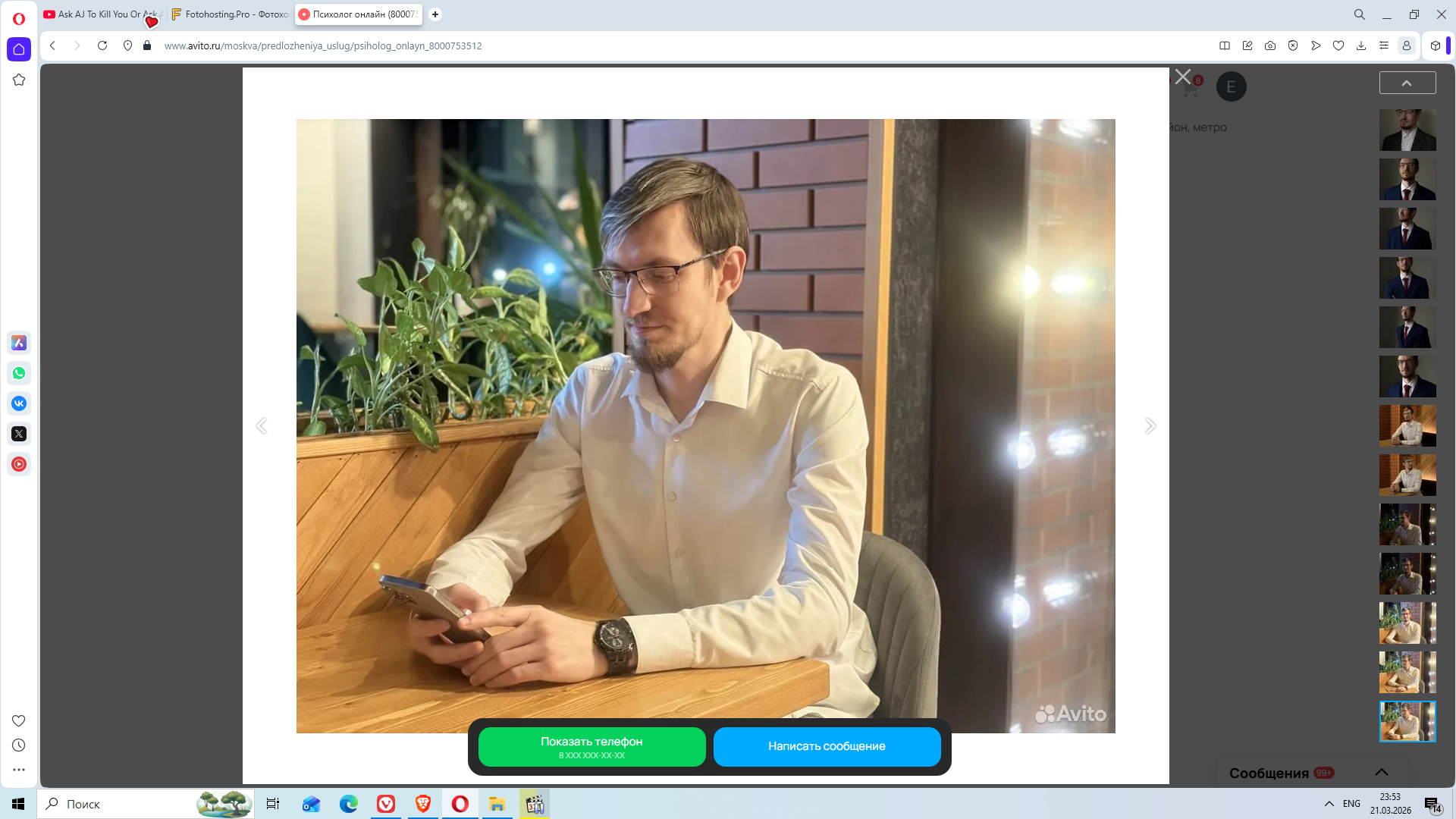The image size is (1456, 819).
Task: Switch to the Fotohosting.Pro tab
Action: click(231, 14)
